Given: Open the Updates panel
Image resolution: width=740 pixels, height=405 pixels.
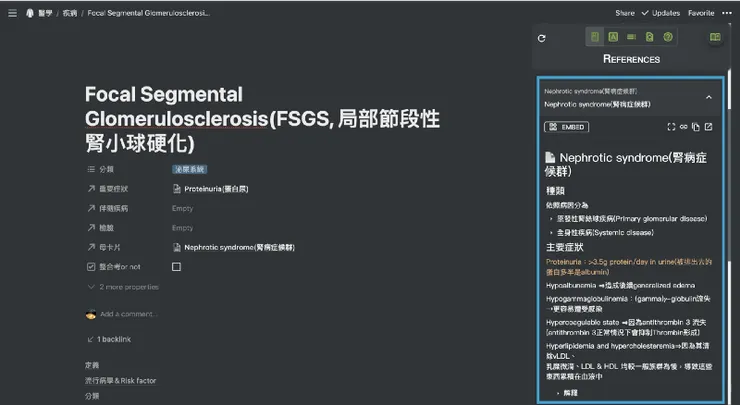Looking at the screenshot, I should click(x=661, y=13).
